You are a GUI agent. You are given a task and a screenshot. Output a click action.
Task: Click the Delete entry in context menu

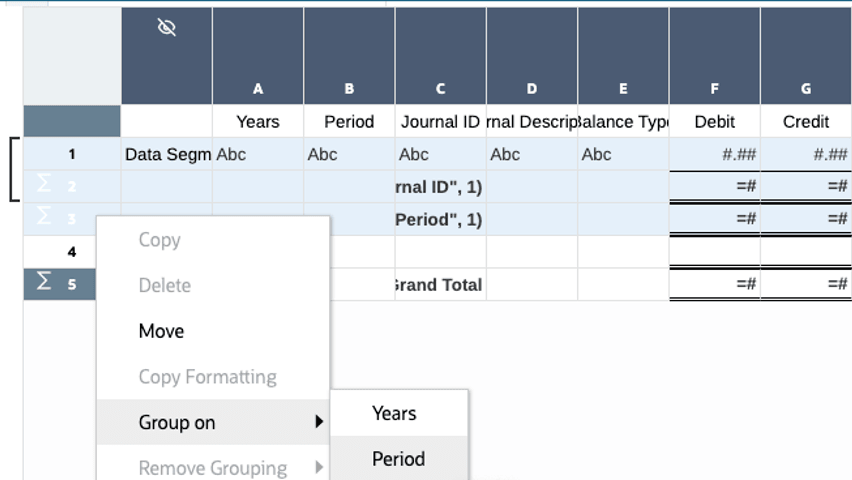[164, 285]
